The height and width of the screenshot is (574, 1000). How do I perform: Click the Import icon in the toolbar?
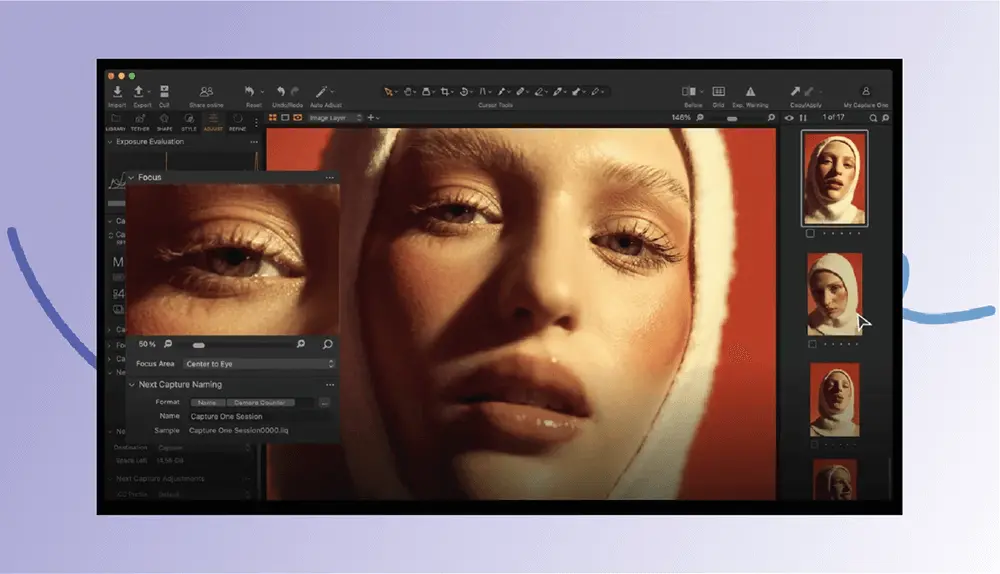pyautogui.click(x=117, y=92)
